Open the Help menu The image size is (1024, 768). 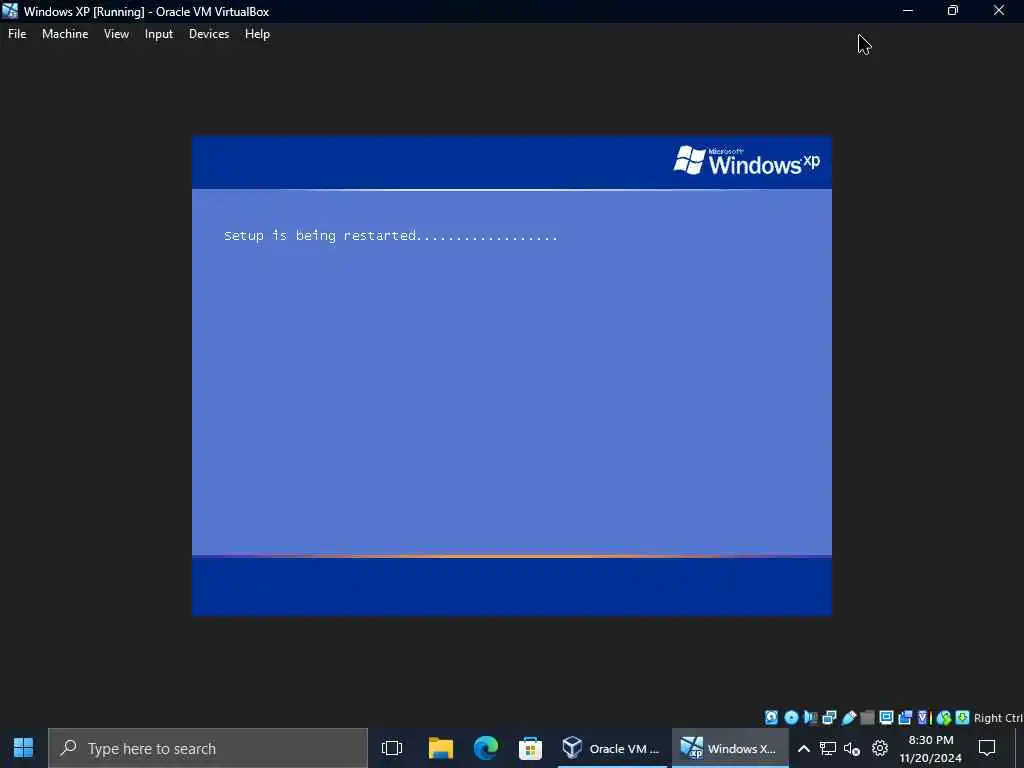click(x=257, y=34)
